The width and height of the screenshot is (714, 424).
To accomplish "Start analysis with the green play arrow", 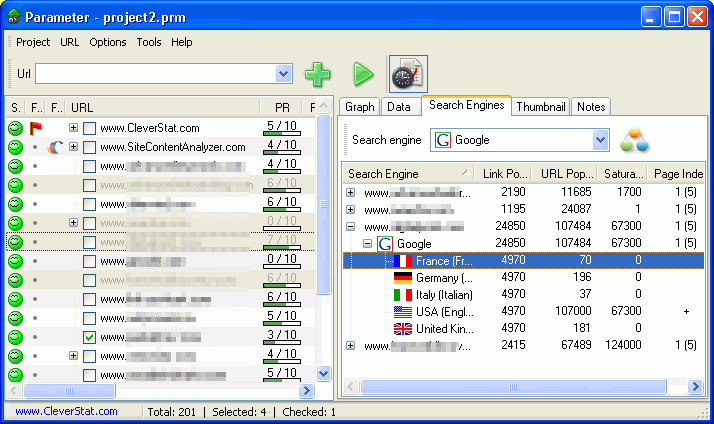I will coord(363,74).
